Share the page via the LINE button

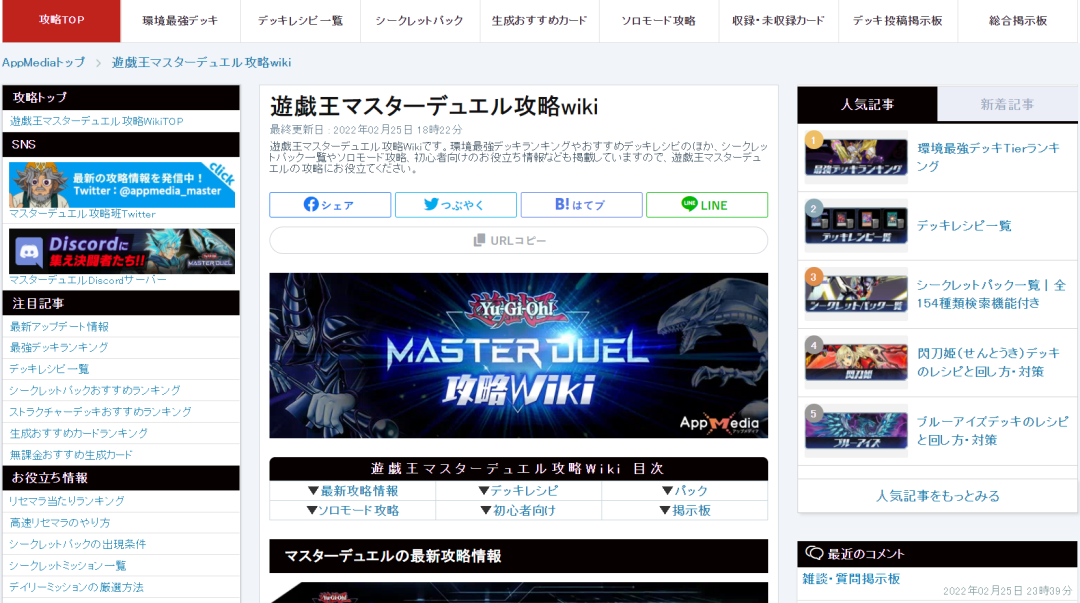tap(707, 205)
